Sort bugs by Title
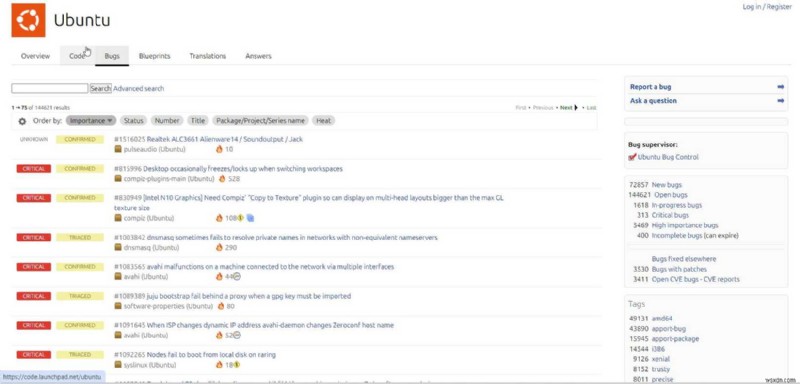The image size is (800, 384). coord(198,121)
